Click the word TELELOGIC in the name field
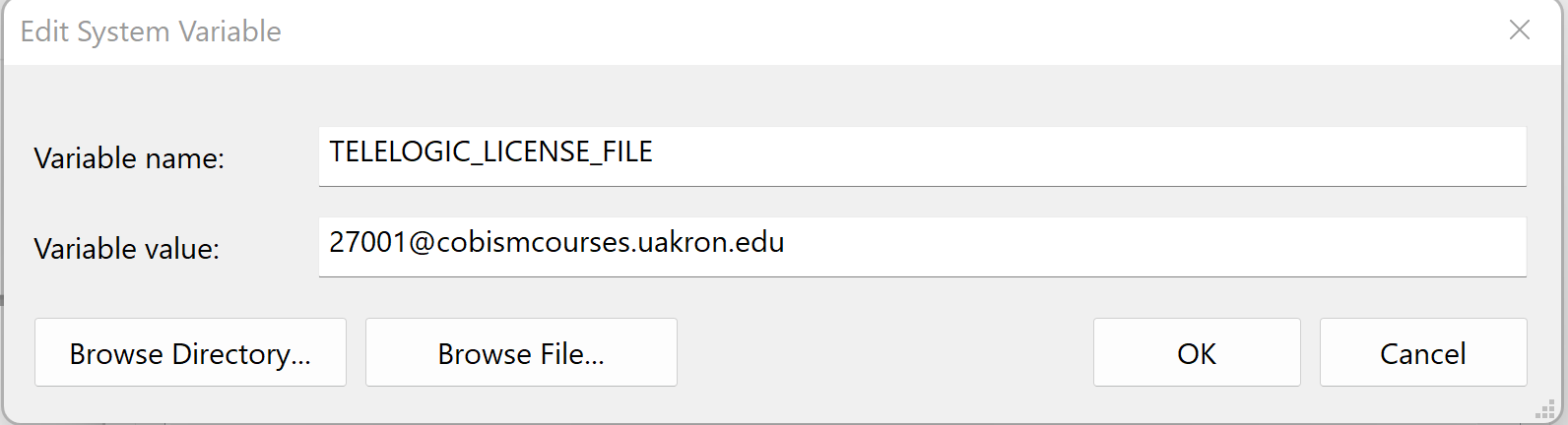 [400, 152]
